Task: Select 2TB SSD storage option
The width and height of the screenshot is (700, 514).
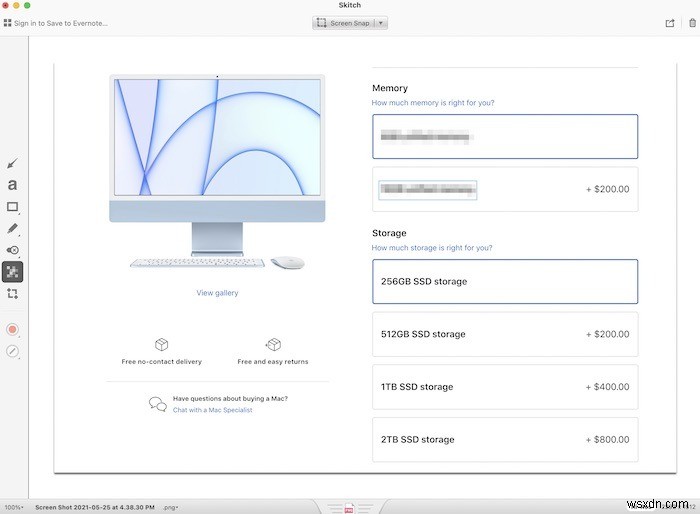Action: 505,439
